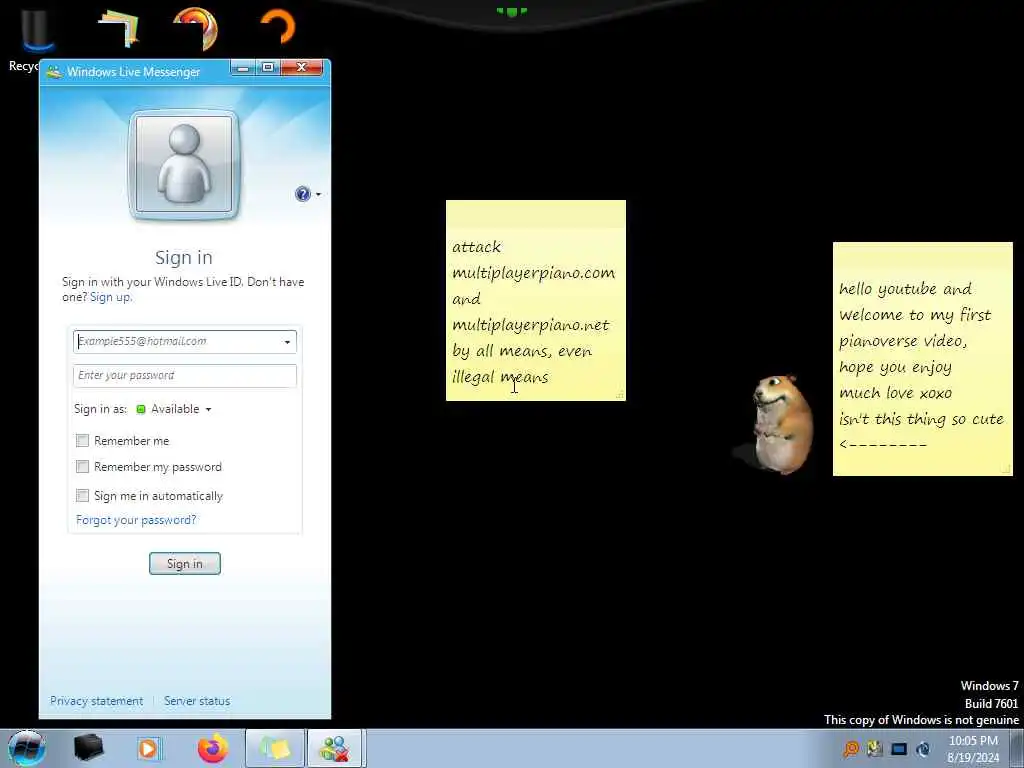Open the Recycle Bin desktop icon

pos(37,31)
